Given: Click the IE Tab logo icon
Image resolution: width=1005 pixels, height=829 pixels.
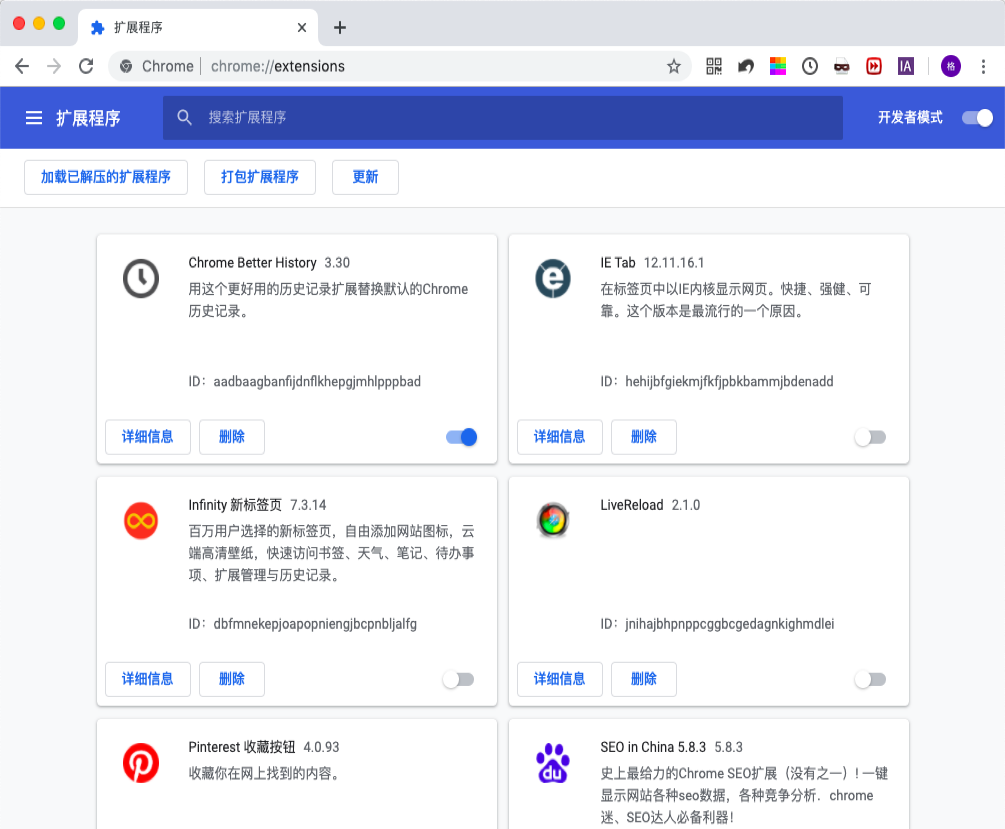Looking at the screenshot, I should point(553,279).
